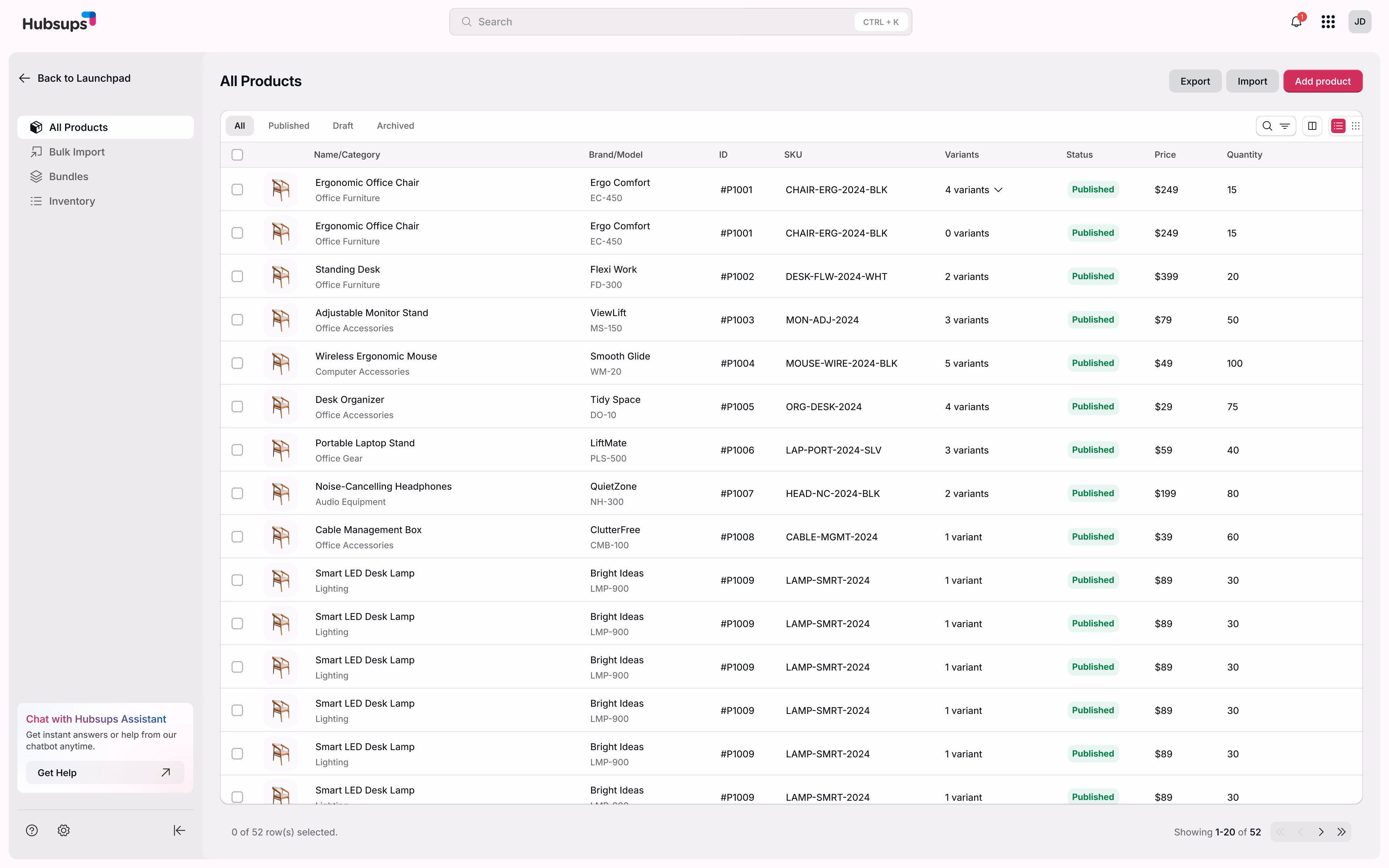Toggle the columns layout icon
Image resolution: width=1389 pixels, height=868 pixels.
point(1312,126)
